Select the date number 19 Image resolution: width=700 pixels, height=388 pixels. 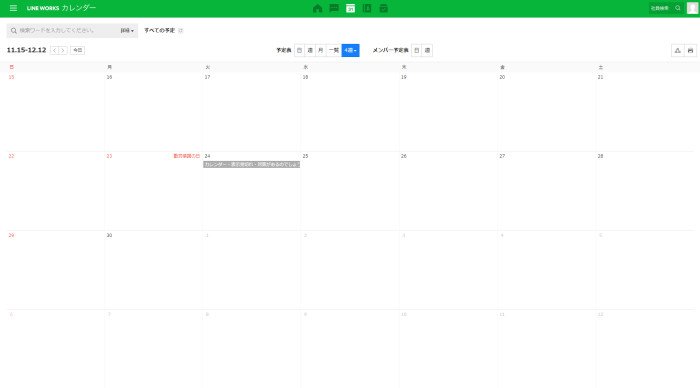point(404,77)
